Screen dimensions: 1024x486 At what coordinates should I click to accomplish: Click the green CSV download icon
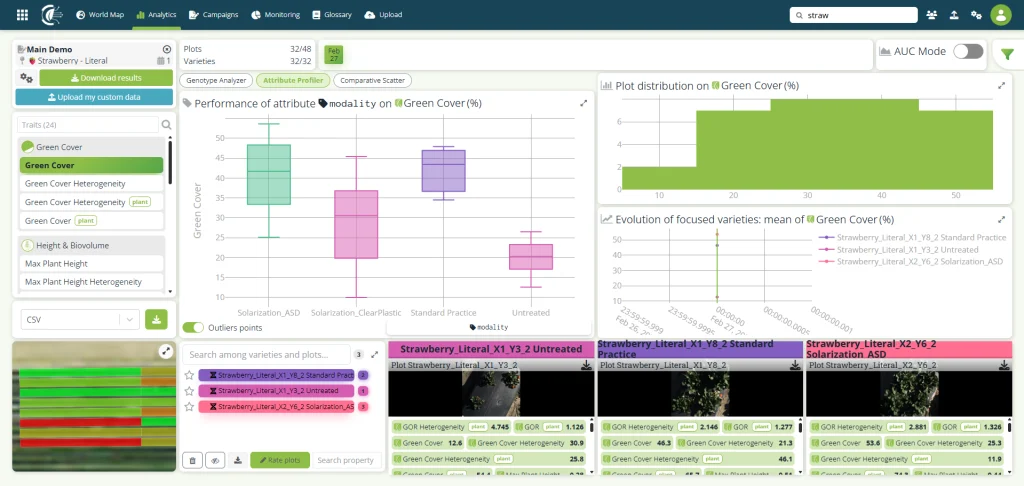click(x=156, y=319)
